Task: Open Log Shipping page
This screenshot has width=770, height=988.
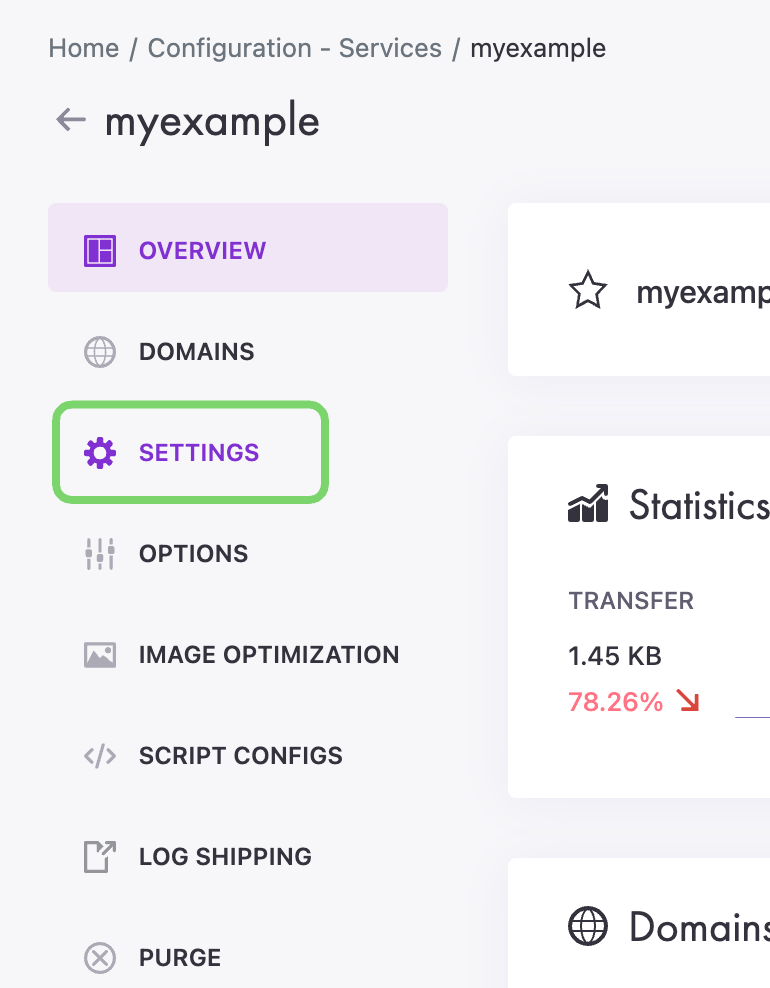Action: 225,857
